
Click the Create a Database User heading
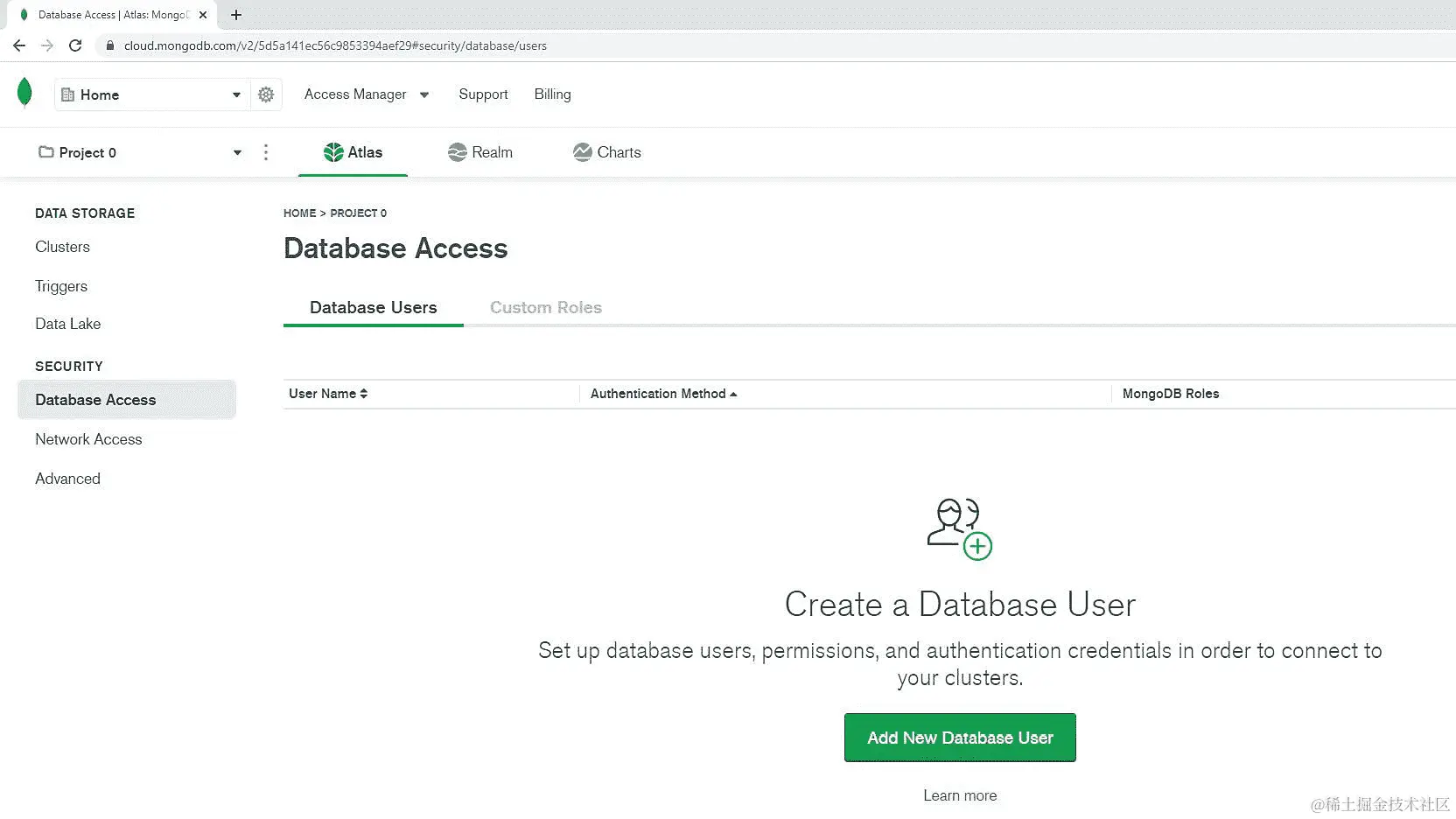960,605
